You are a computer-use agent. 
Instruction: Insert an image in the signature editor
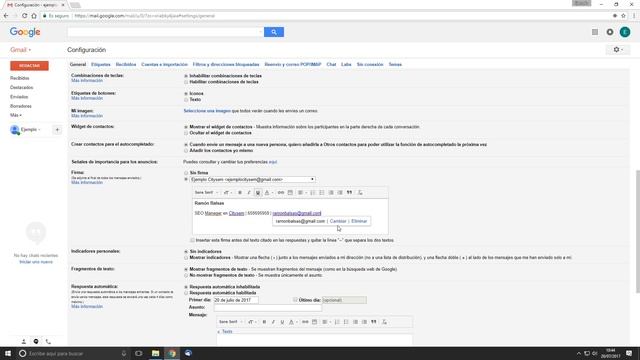point(290,192)
